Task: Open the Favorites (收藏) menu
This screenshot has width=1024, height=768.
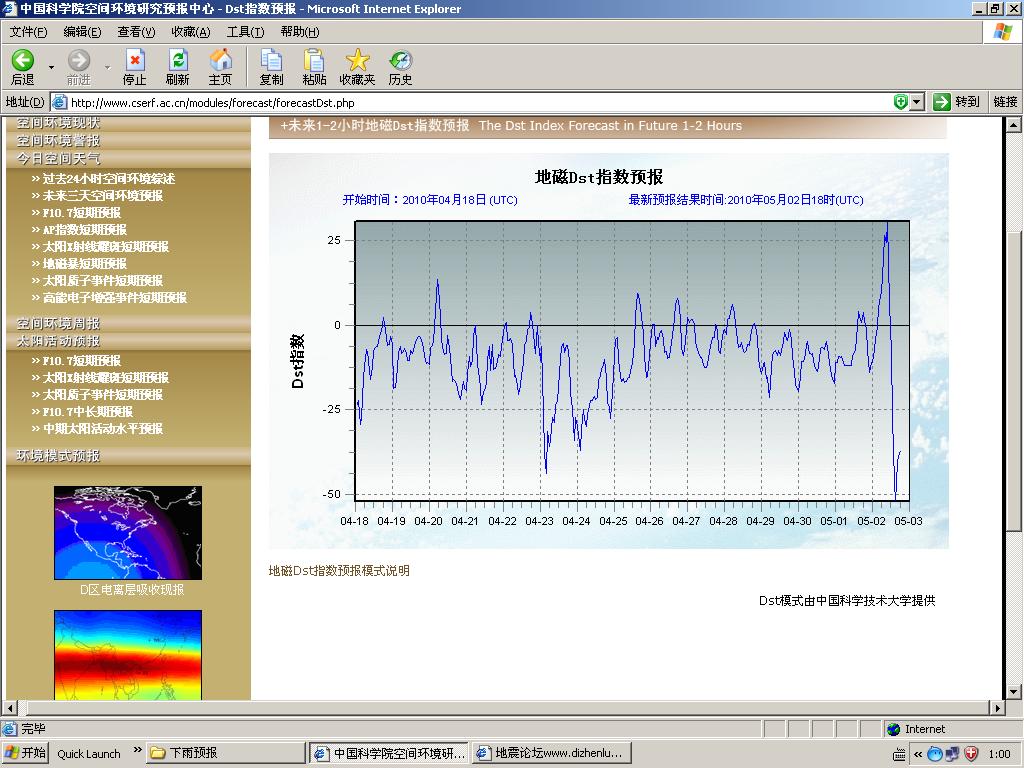Action: tap(191, 31)
